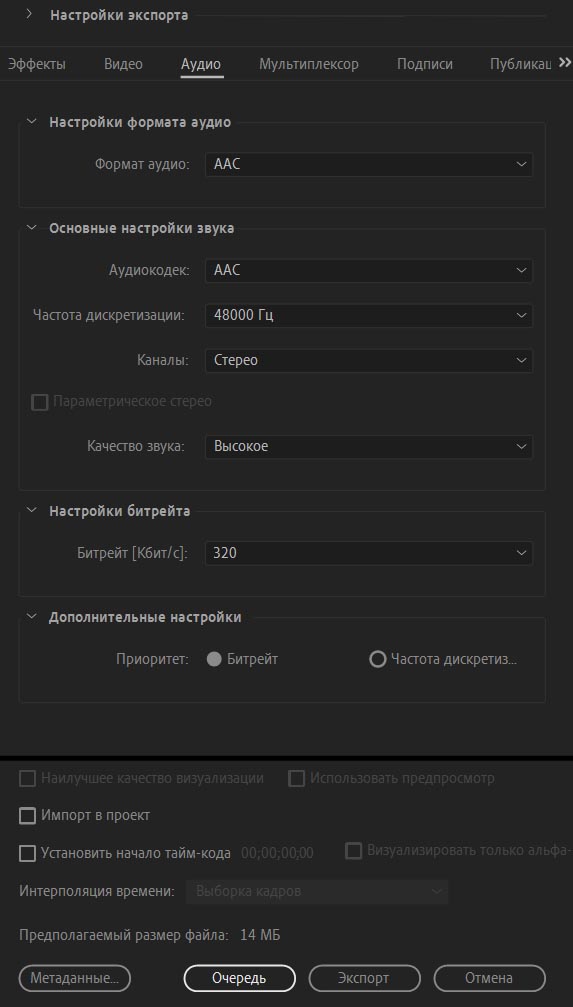This screenshot has width=573, height=1007.
Task: Open the Аудиокодек dropdown
Action: point(369,270)
